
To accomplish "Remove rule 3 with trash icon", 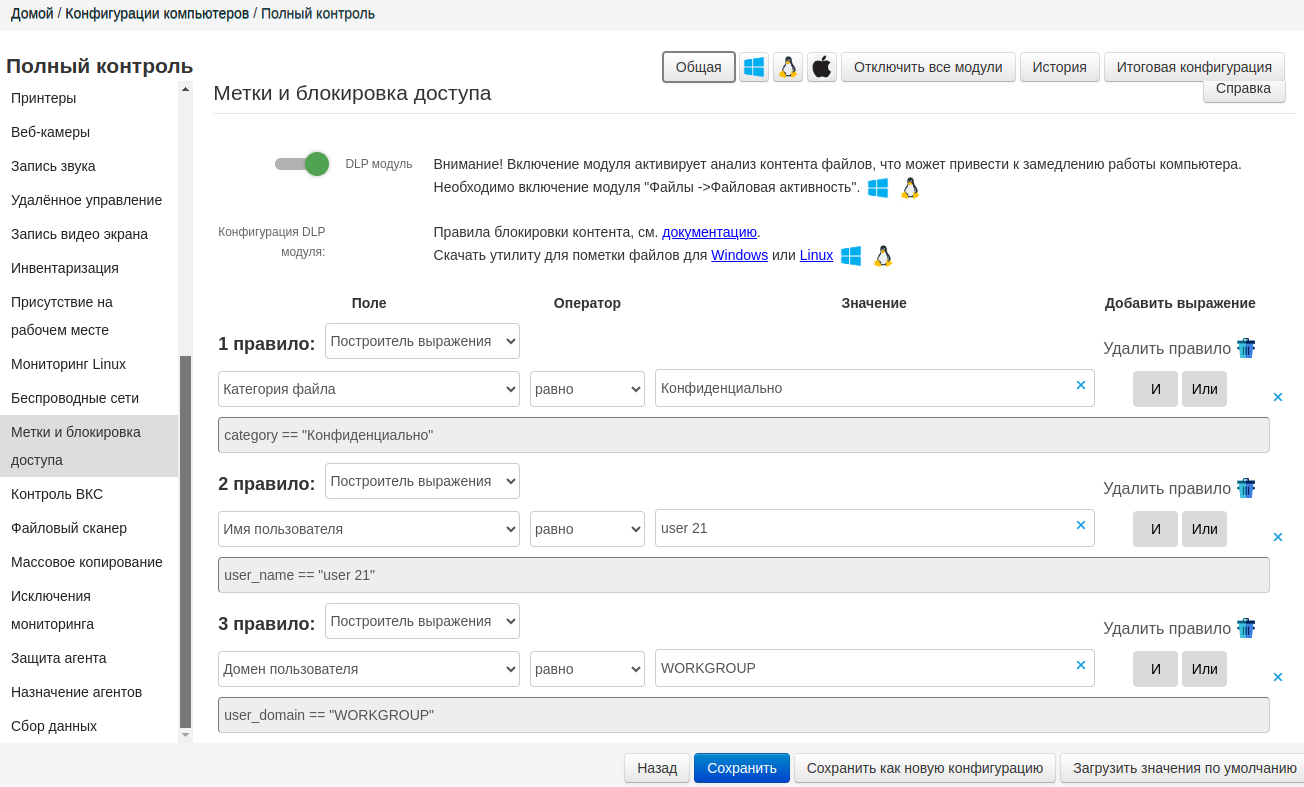I will point(1246,628).
